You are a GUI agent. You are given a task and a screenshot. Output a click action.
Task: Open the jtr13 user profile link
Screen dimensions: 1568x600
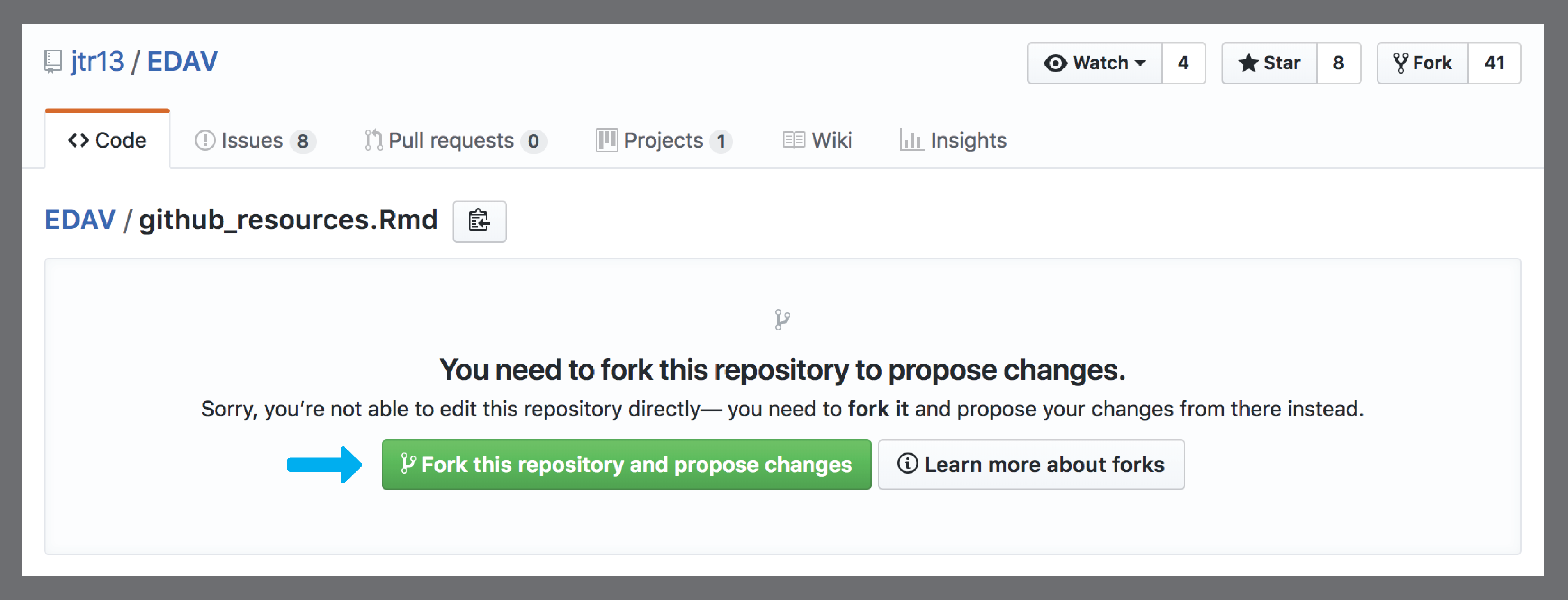click(x=97, y=62)
